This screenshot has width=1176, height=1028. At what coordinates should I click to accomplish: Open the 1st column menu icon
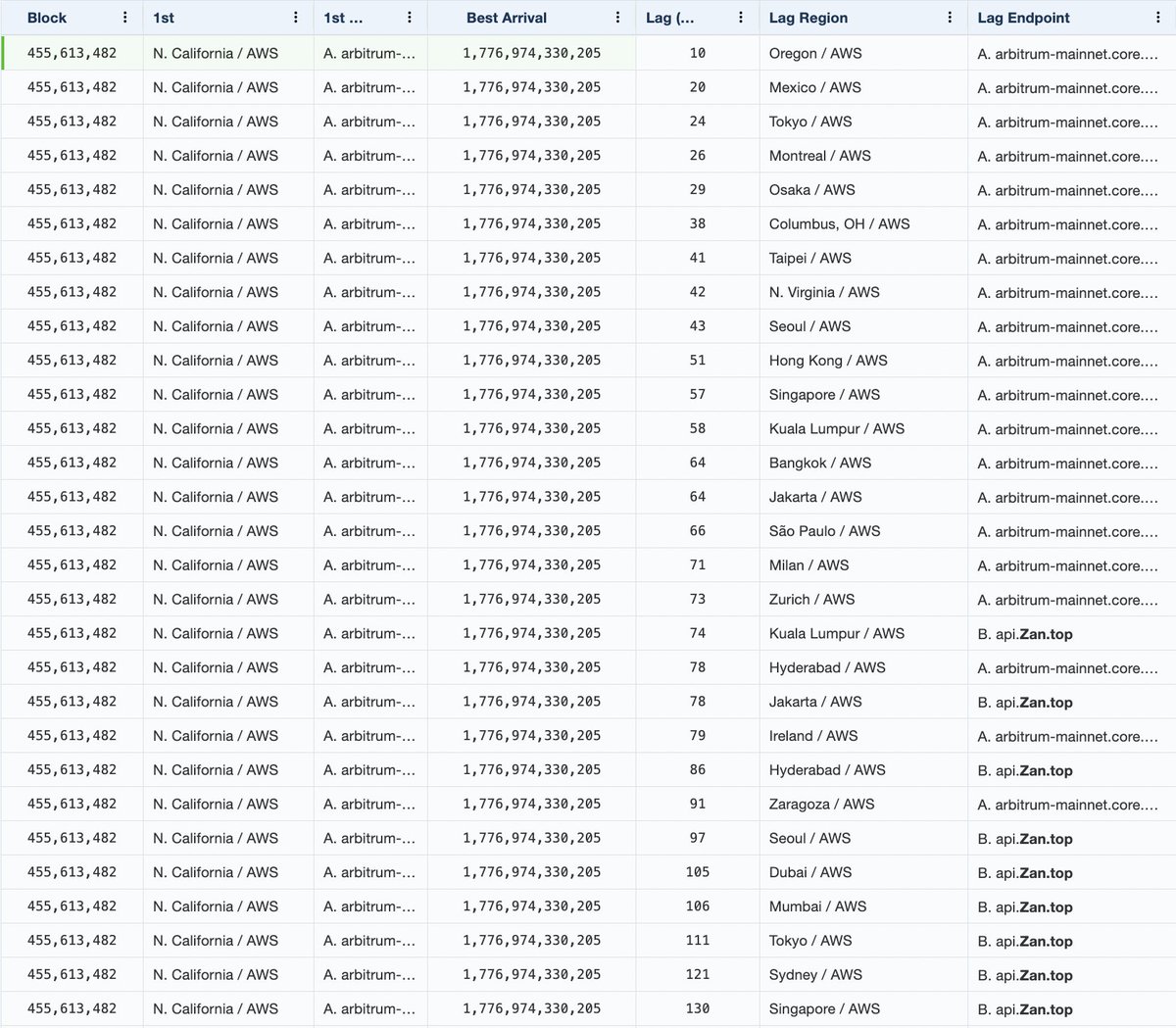(296, 18)
